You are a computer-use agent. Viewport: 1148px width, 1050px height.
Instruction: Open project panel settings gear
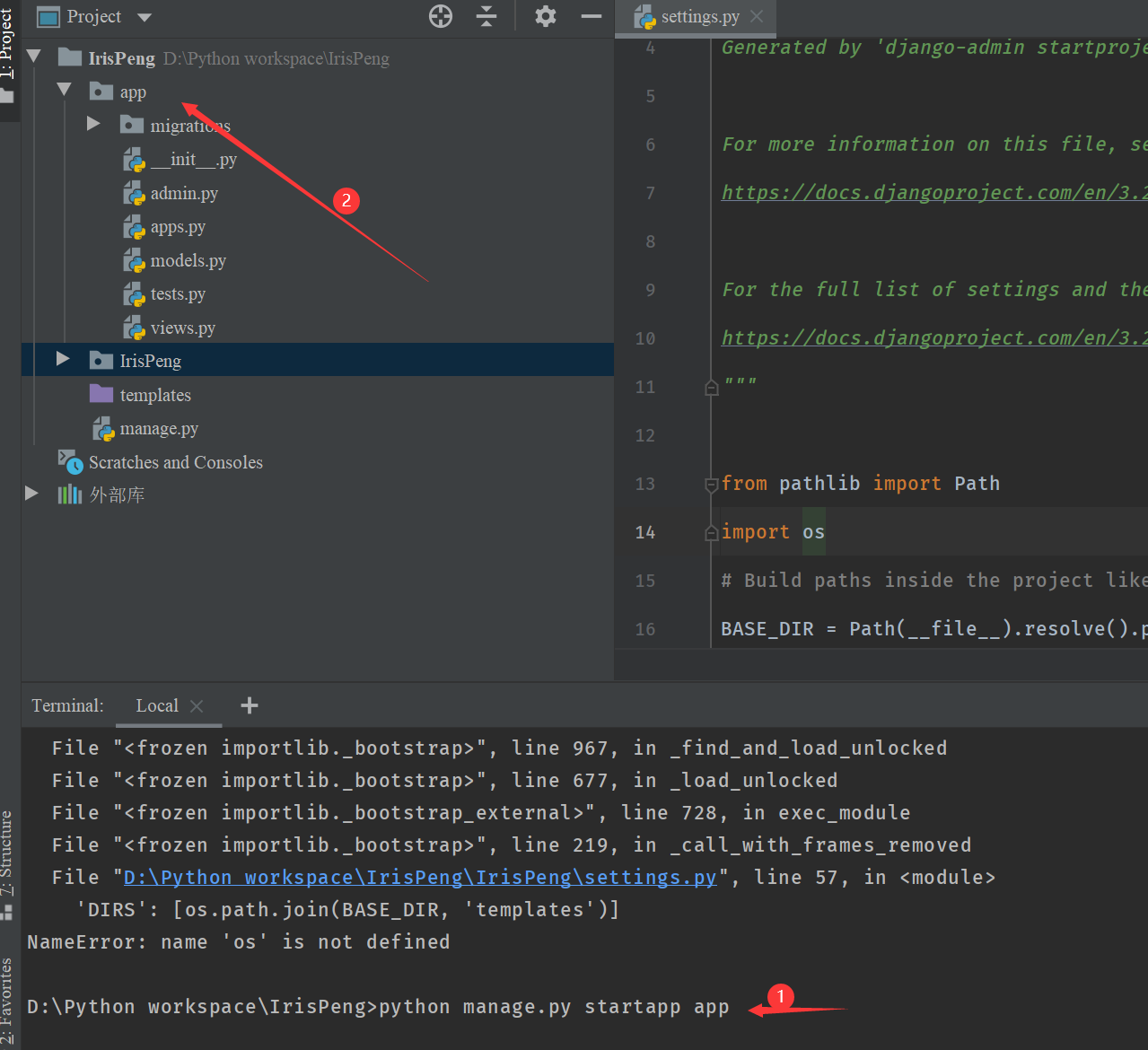546,16
